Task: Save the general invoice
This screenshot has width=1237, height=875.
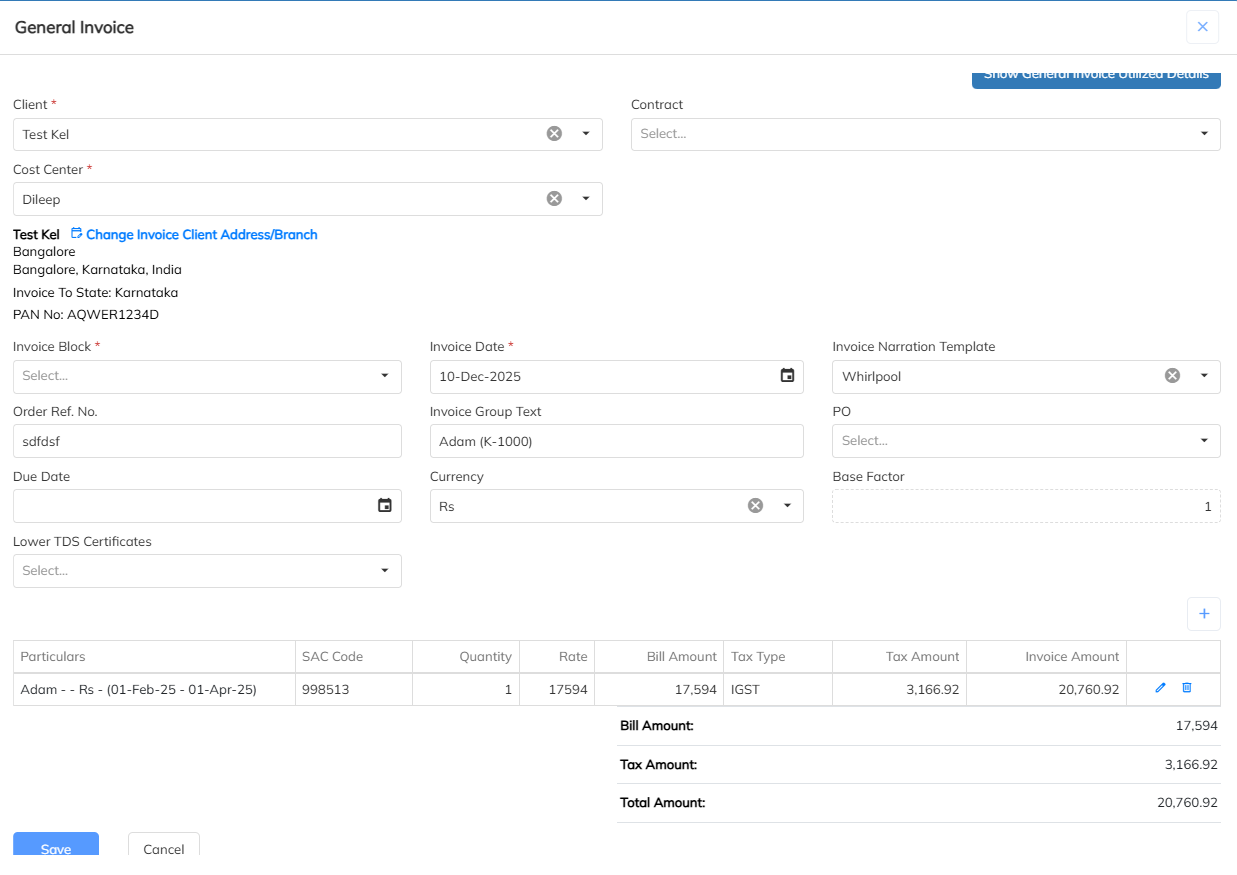Action: click(x=56, y=846)
